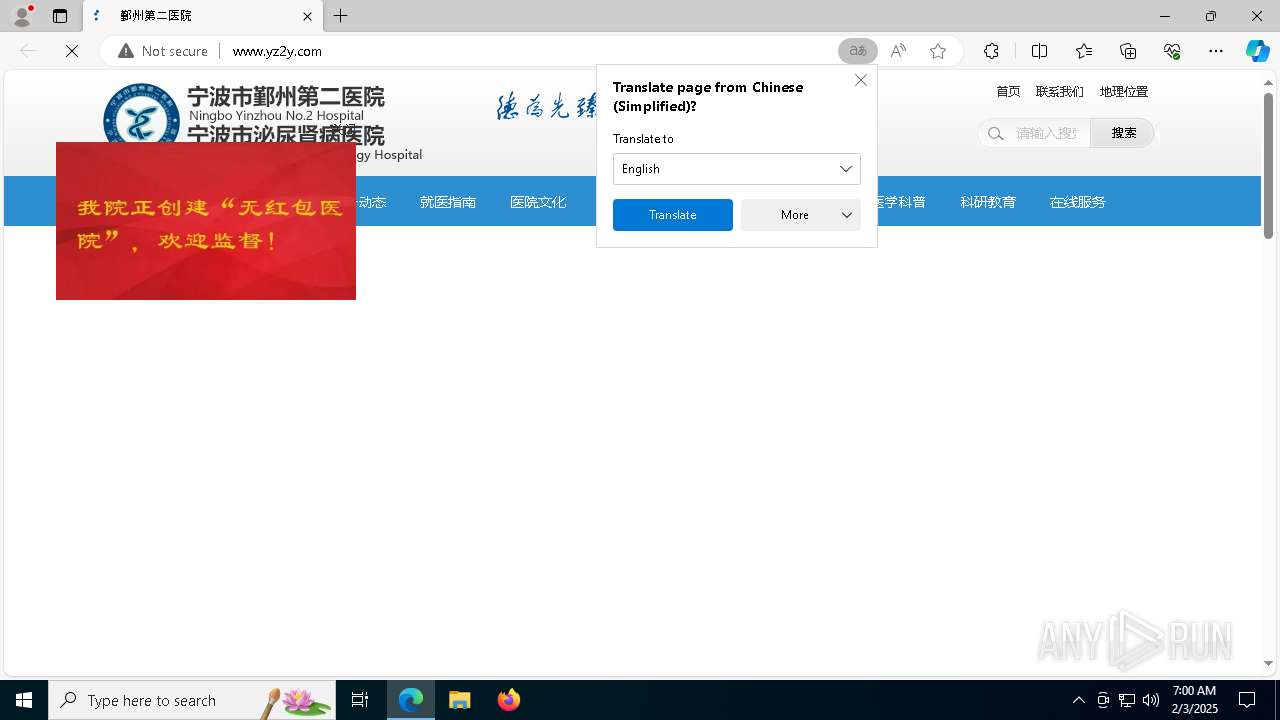Open 地理位置 link
Viewport: 1280px width, 720px height.
pos(1124,91)
